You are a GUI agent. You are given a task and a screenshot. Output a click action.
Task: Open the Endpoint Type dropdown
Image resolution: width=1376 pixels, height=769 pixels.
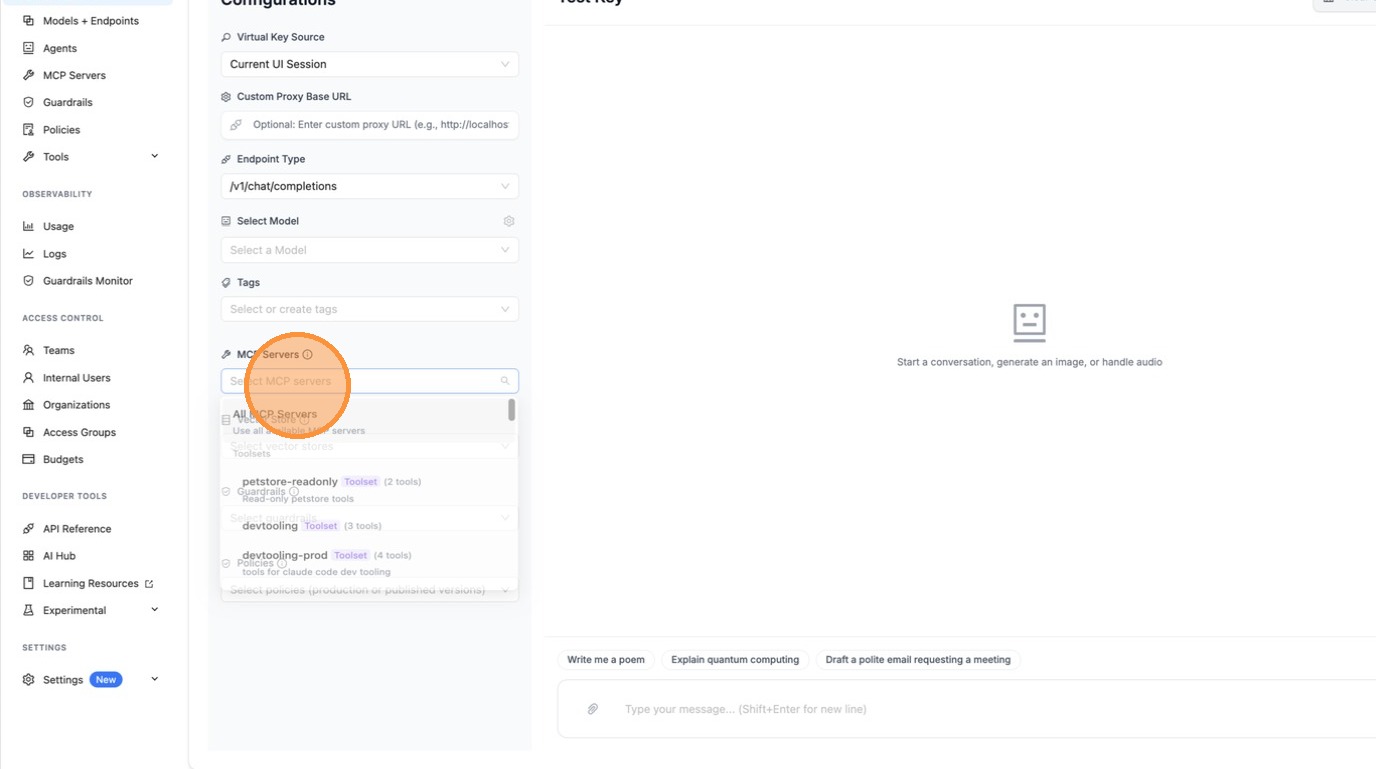370,186
